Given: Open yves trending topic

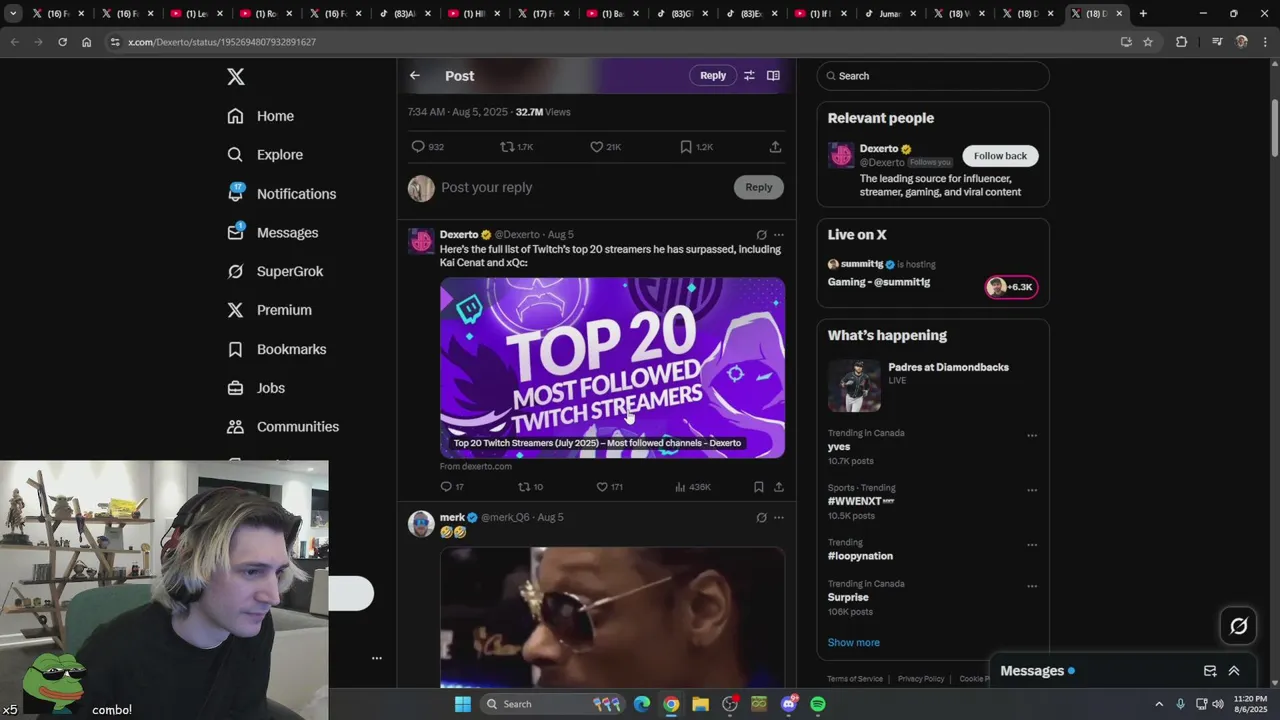Looking at the screenshot, I should pyautogui.click(x=839, y=447).
